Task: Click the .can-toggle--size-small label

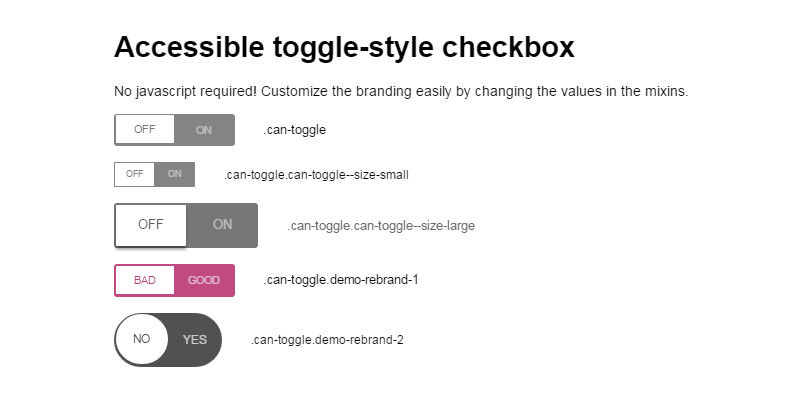Action: (x=316, y=175)
